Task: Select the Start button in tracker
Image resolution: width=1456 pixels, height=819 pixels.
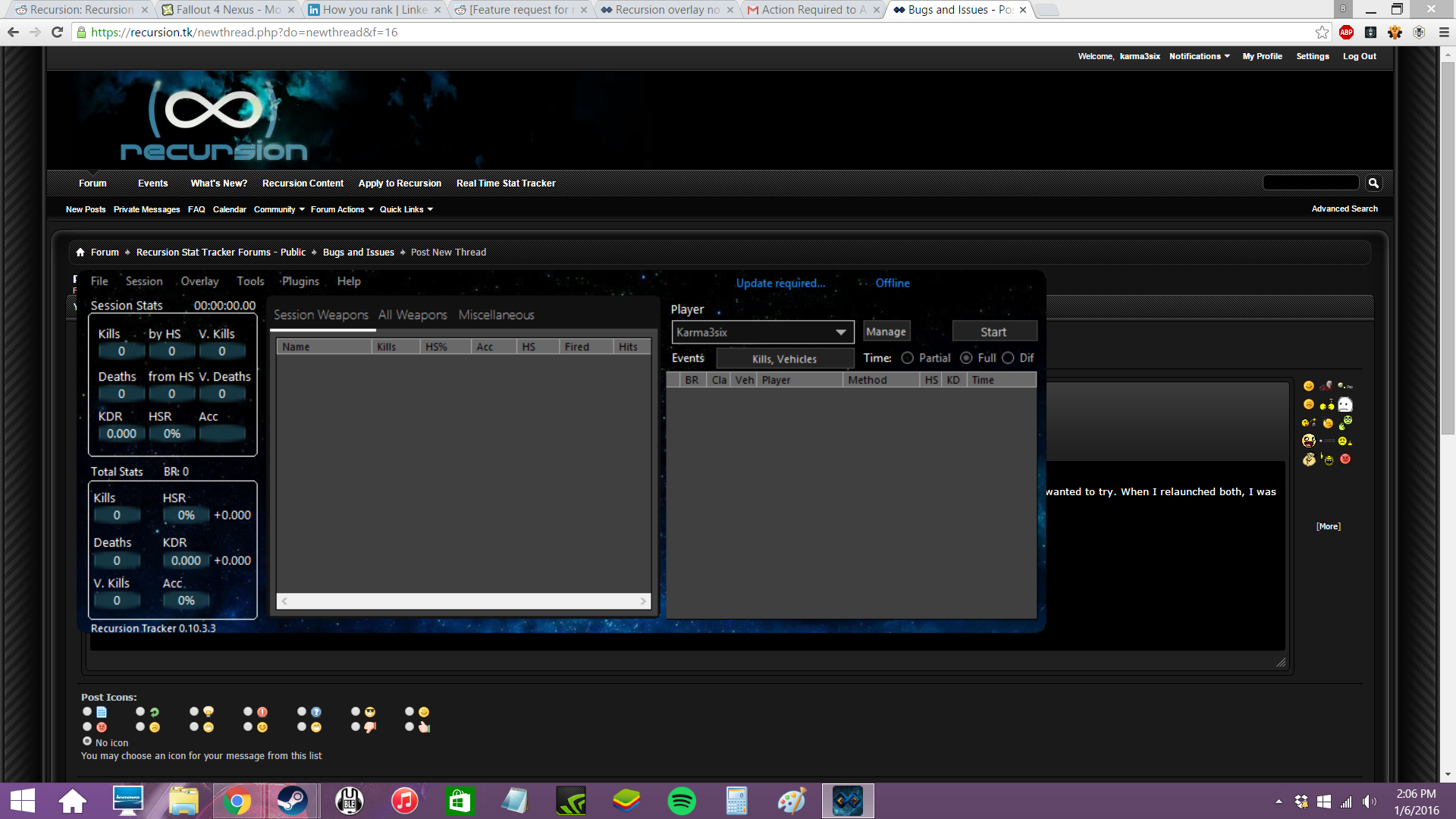Action: (x=993, y=331)
